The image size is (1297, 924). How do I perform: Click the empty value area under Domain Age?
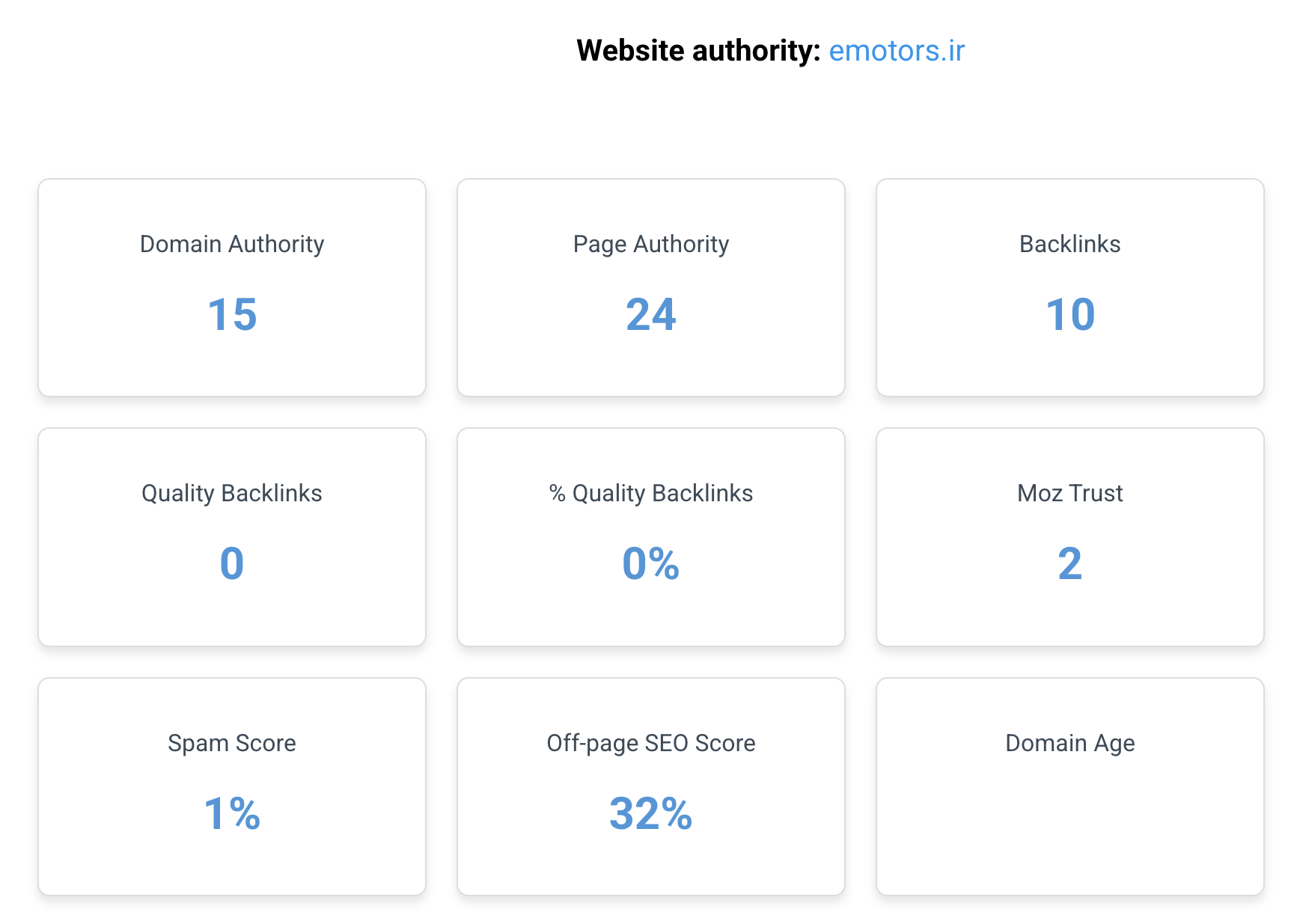1069,813
